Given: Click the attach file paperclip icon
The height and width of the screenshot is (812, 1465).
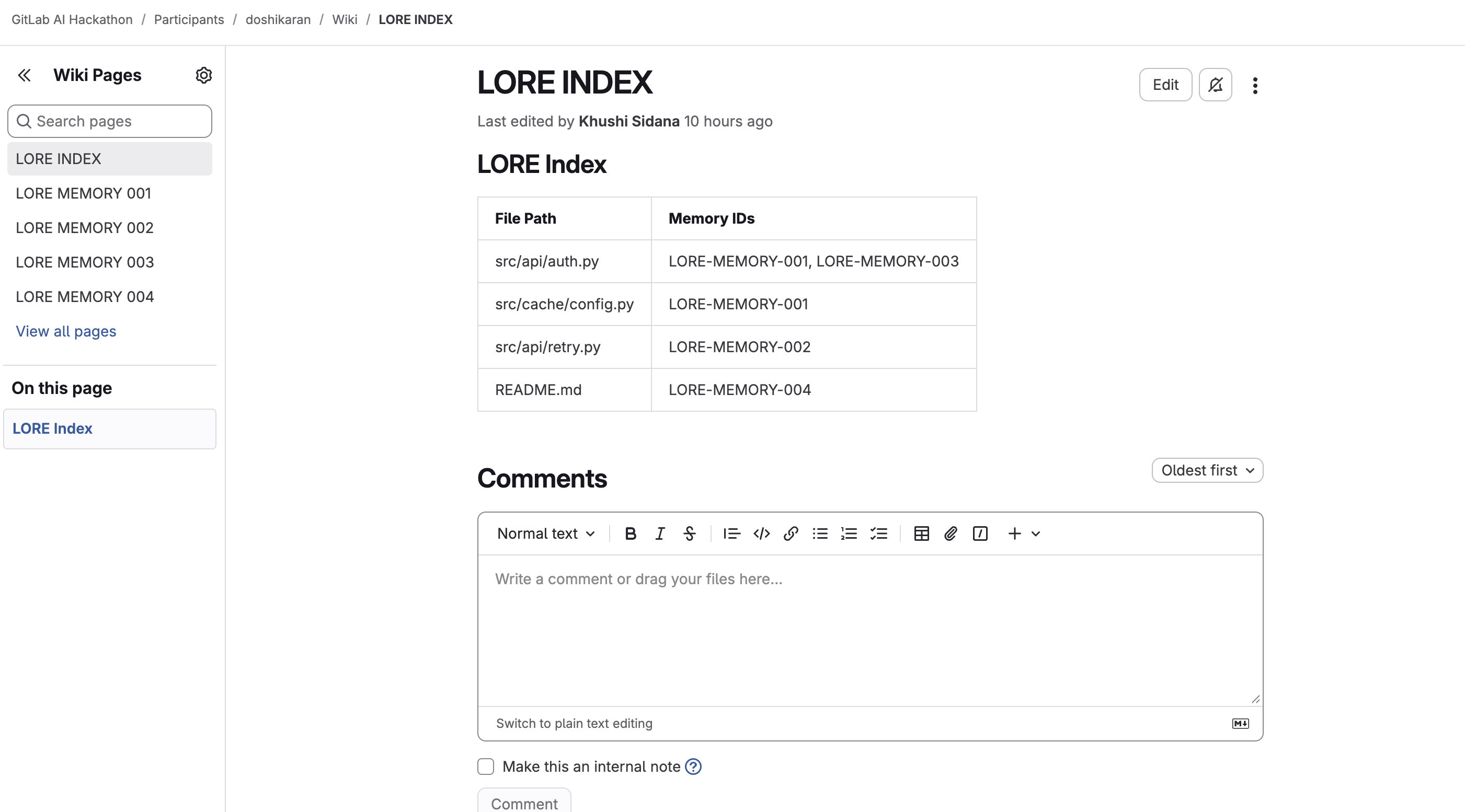Looking at the screenshot, I should [951, 533].
